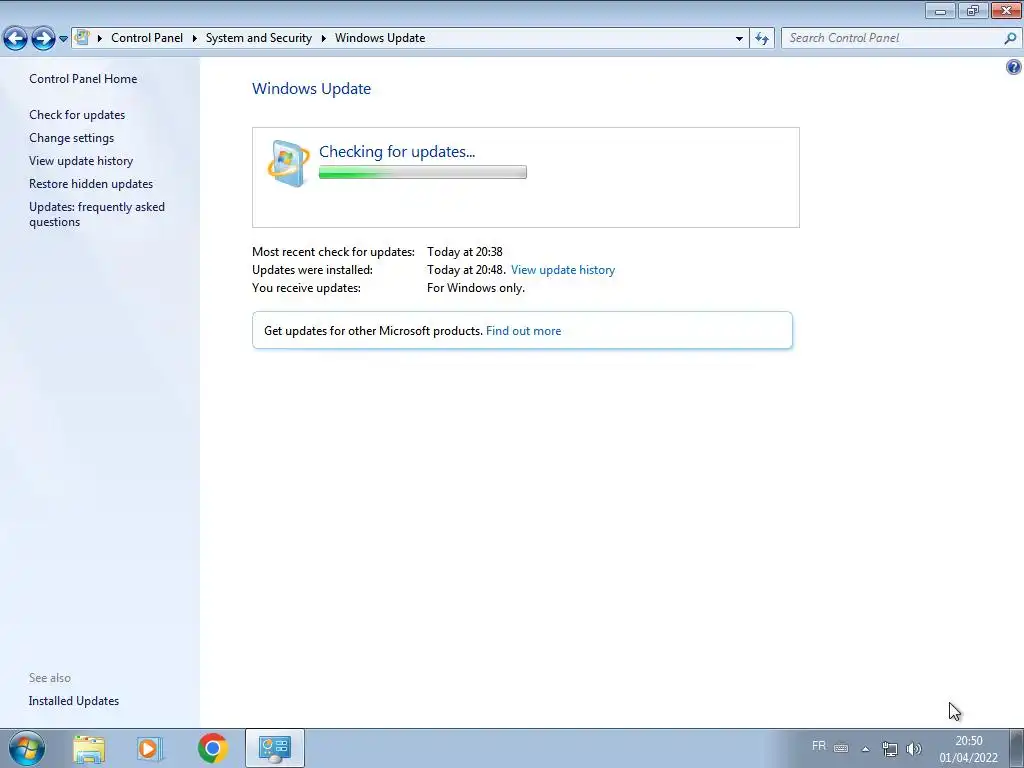Click Today at 20:38 check time

click(465, 251)
